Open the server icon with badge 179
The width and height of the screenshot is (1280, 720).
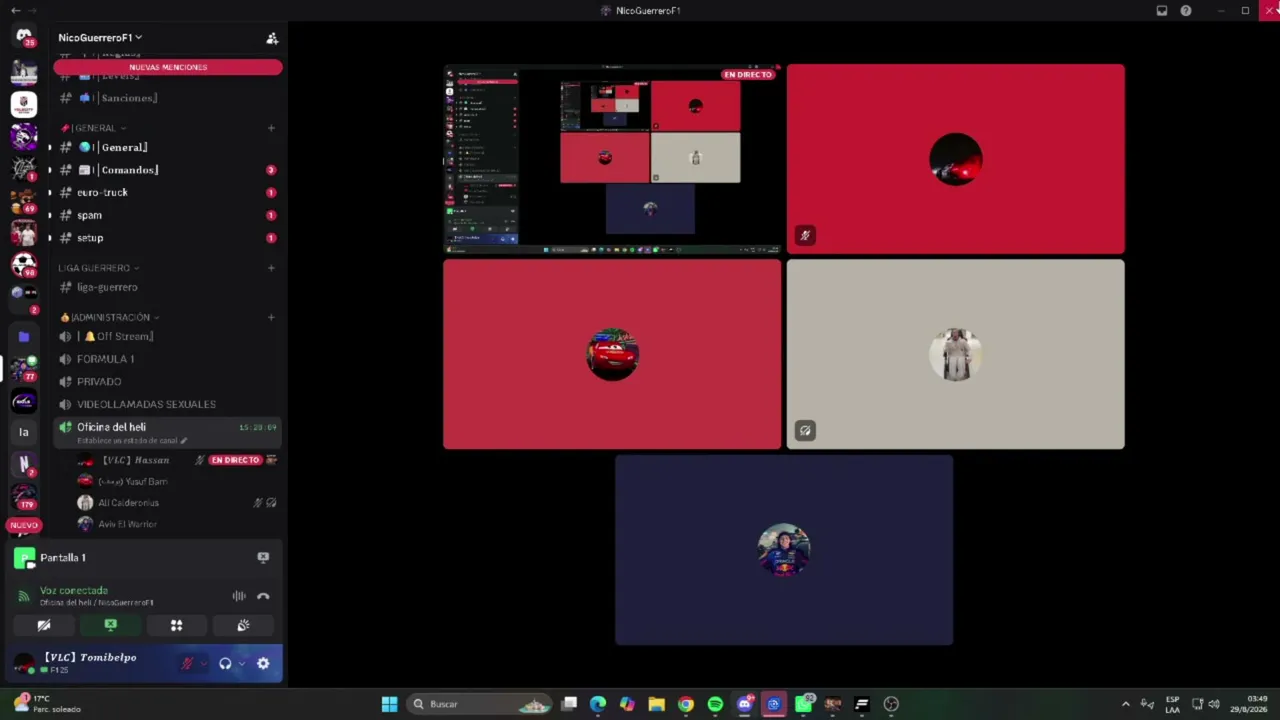pos(24,496)
